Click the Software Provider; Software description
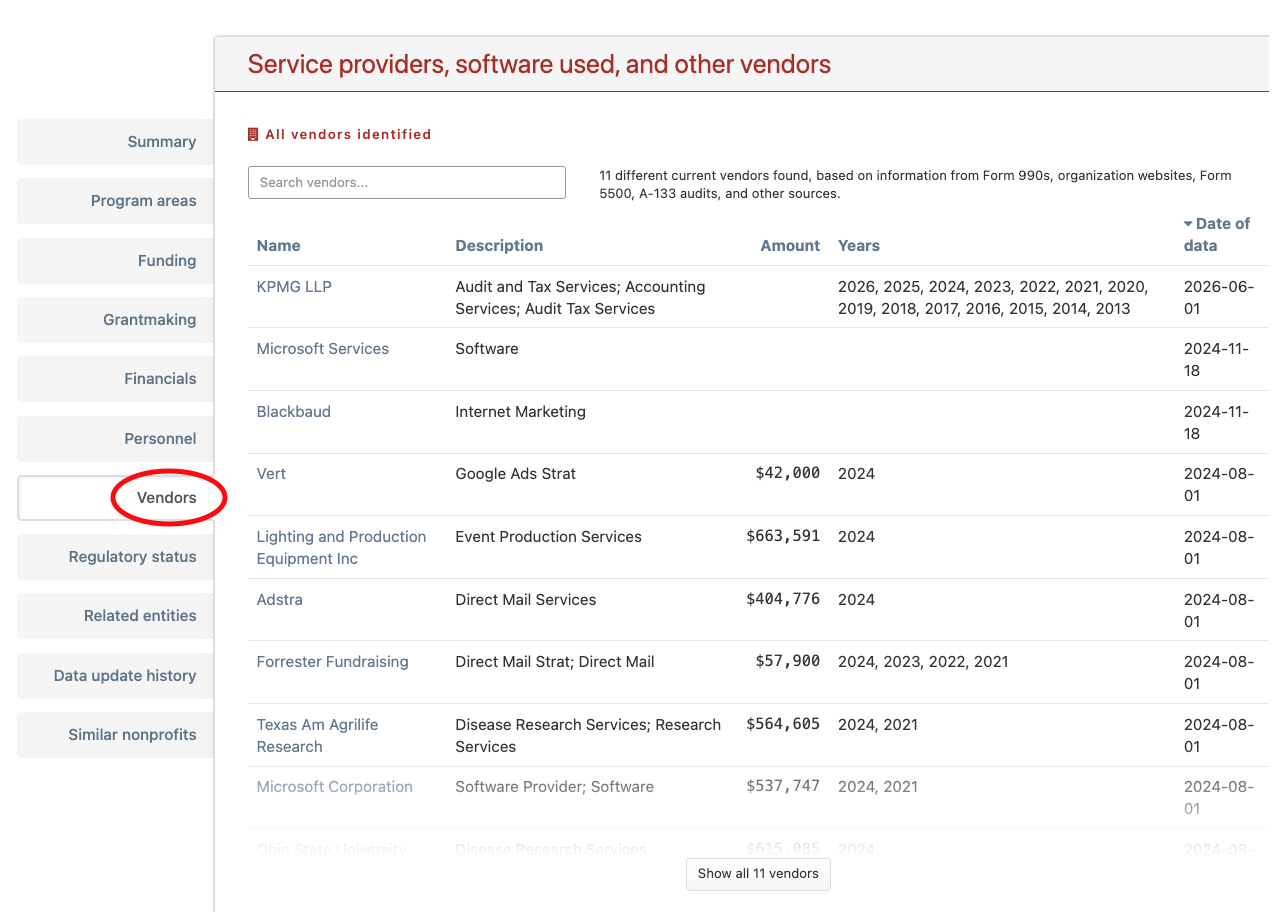Screen dimensions: 1282x912 tap(555, 787)
